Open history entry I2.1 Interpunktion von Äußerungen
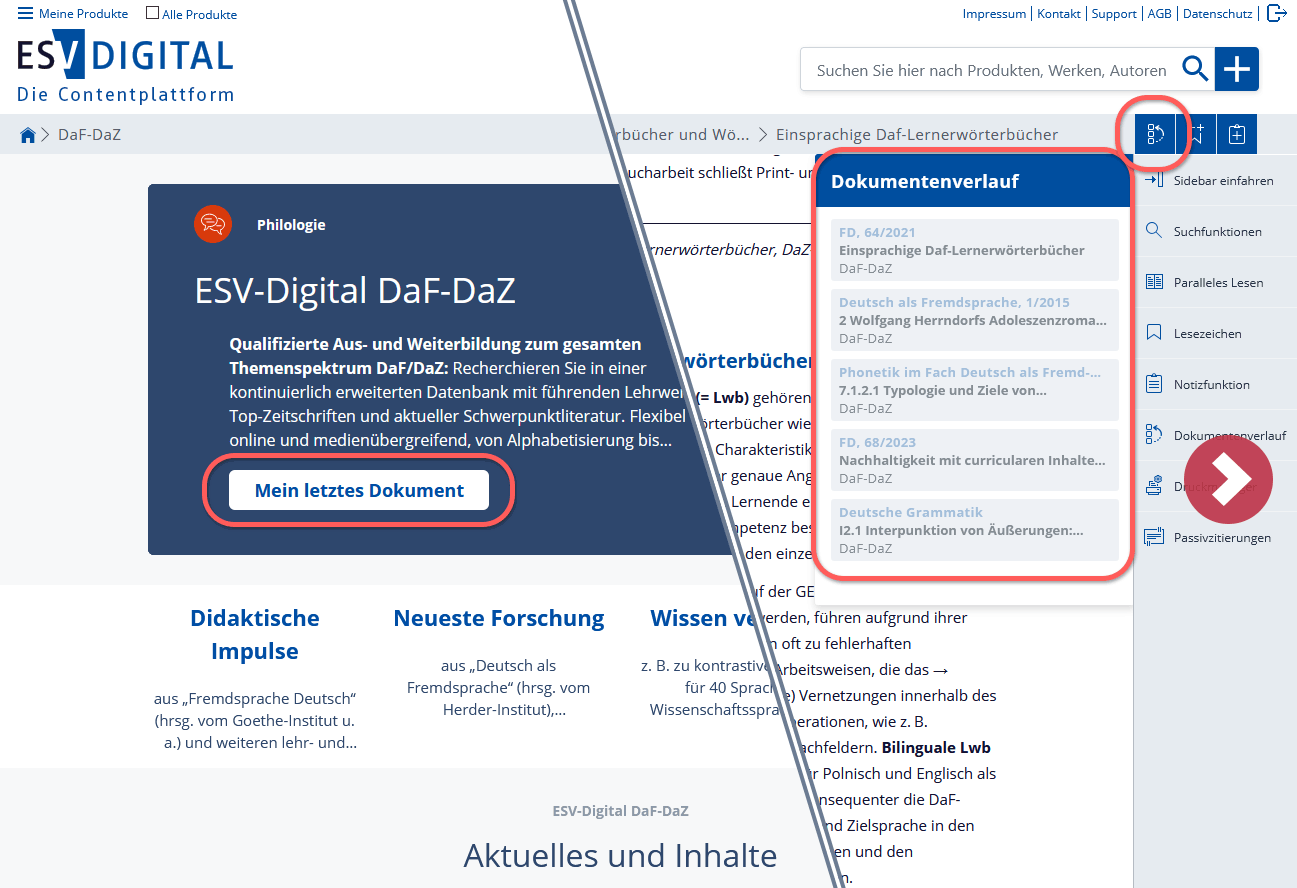Screen dimensions: 1297x888 pos(975,530)
